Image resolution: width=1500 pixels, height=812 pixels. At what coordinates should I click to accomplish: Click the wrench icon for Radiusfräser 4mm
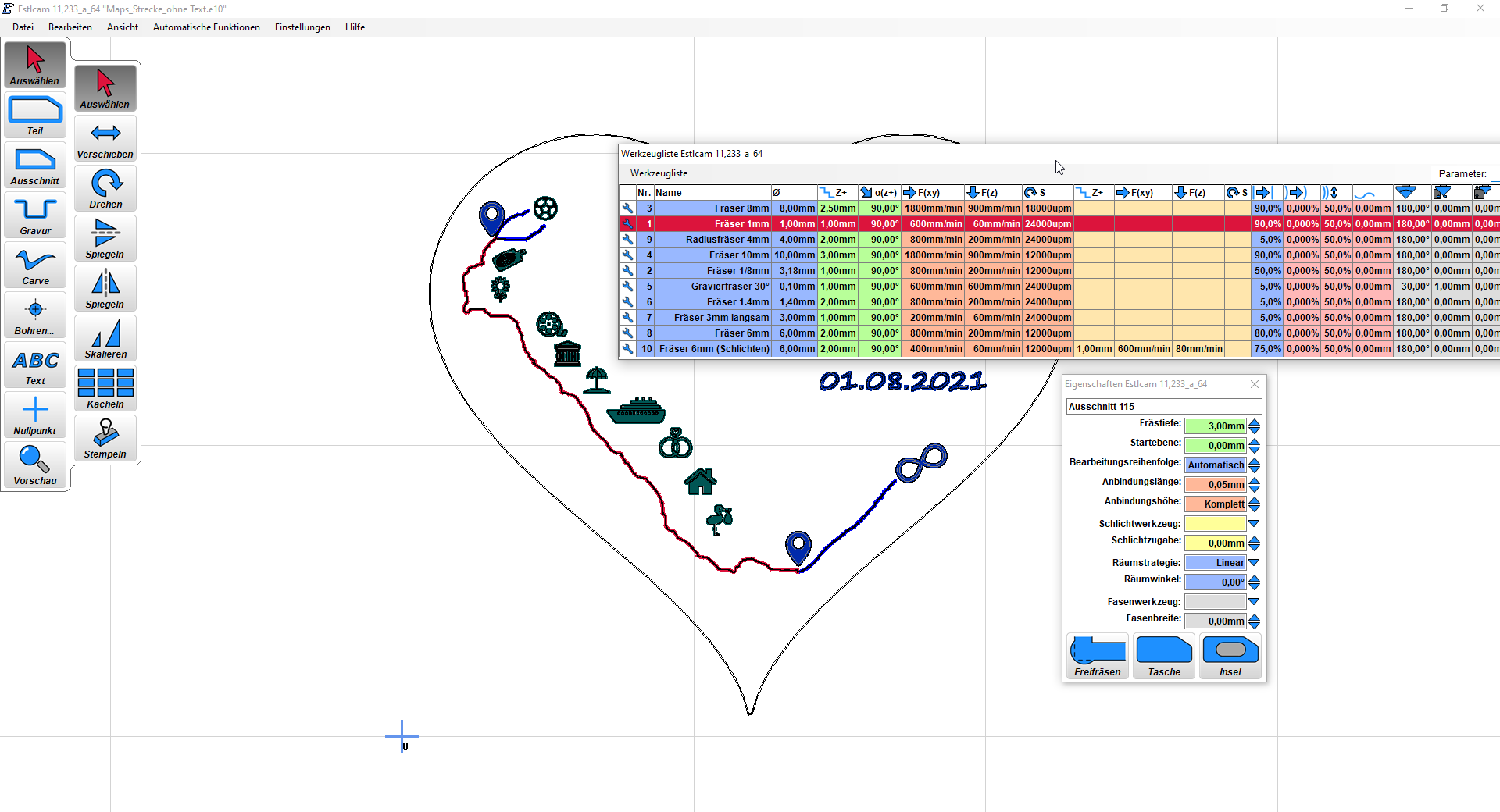(x=627, y=240)
